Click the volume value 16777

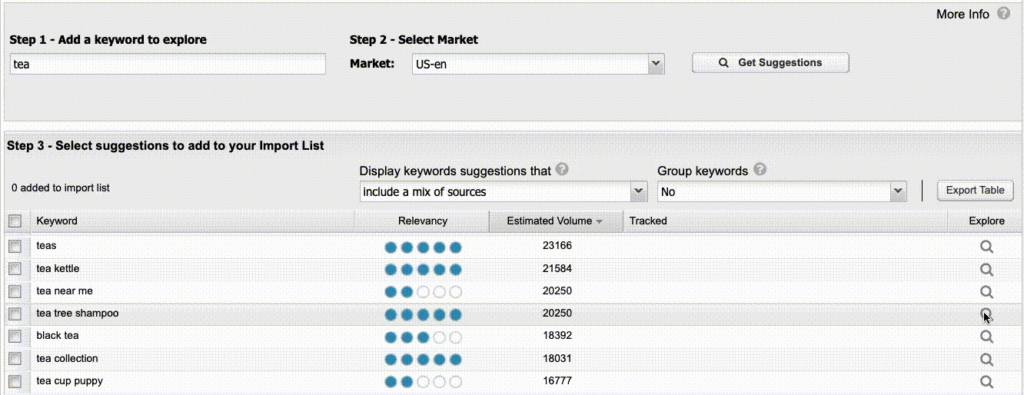556,381
